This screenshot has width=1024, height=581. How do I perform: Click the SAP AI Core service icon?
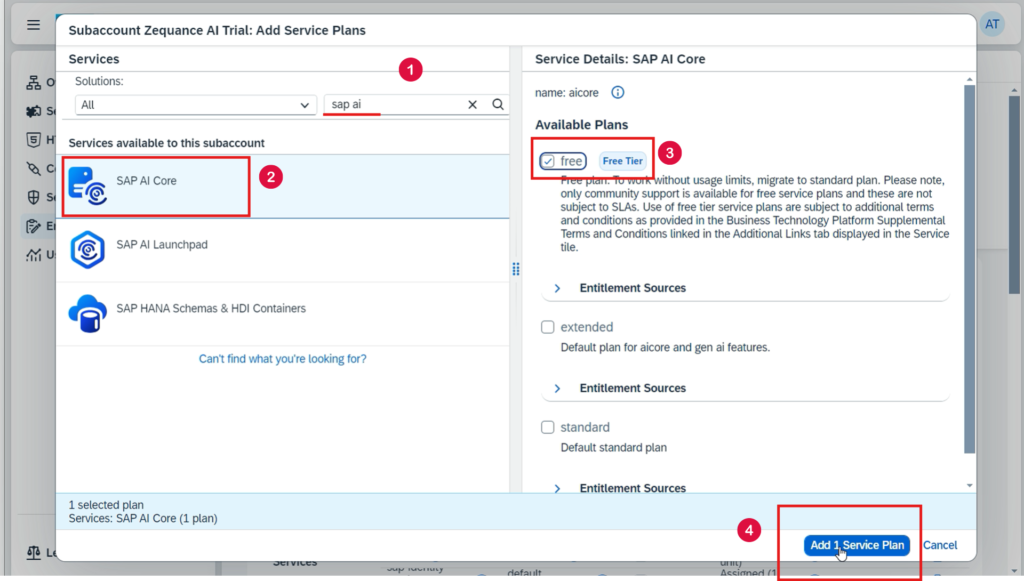(88, 186)
